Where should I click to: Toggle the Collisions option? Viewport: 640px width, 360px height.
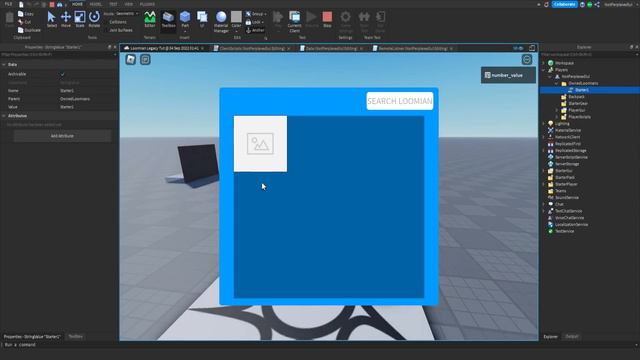pyautogui.click(x=118, y=22)
